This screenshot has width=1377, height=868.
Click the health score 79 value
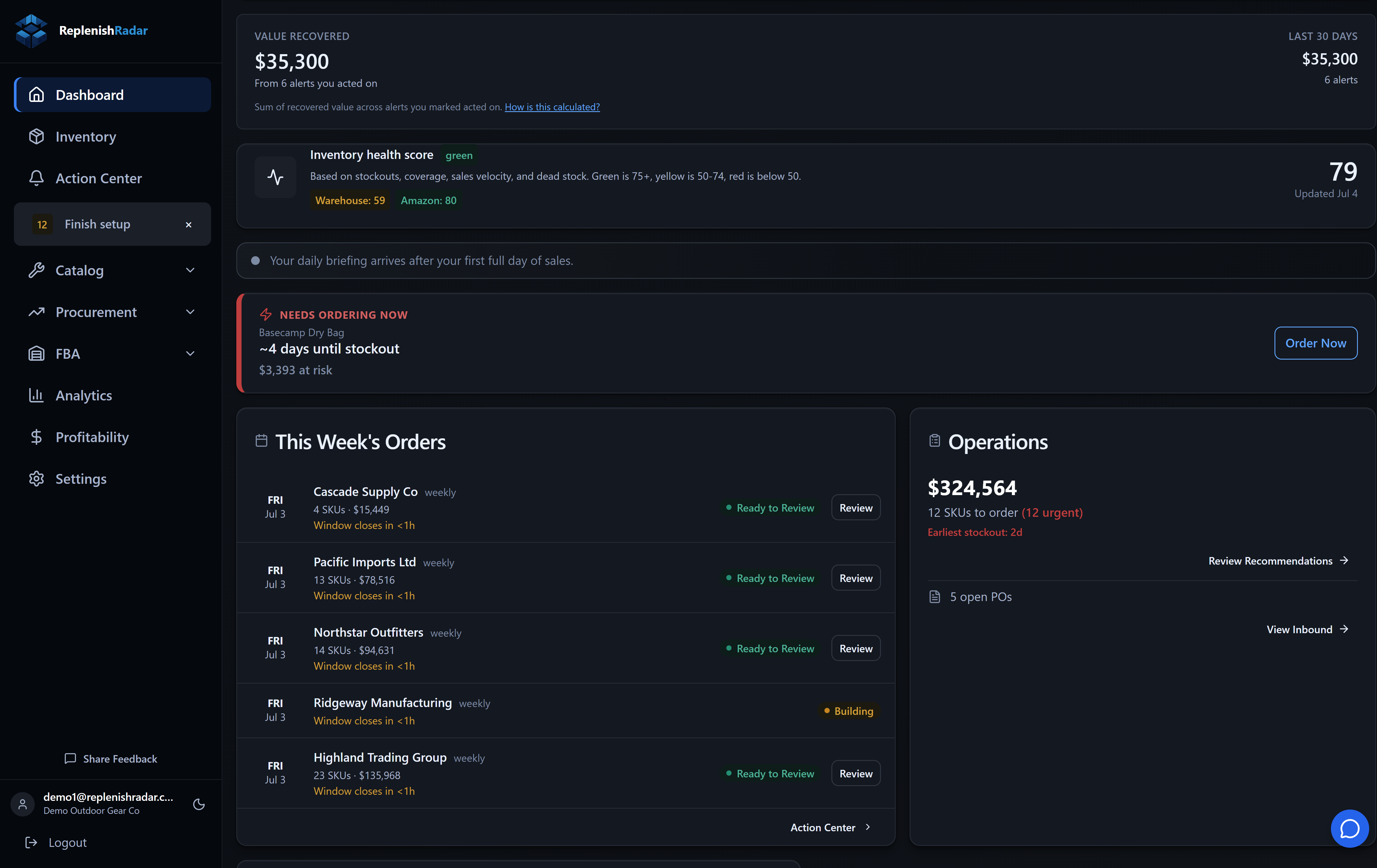point(1343,171)
